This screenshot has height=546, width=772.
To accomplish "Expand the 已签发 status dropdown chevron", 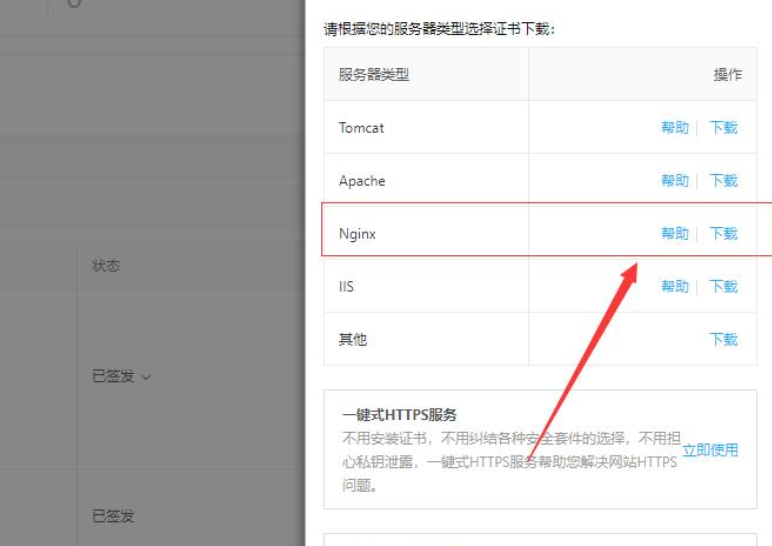I will pyautogui.click(x=146, y=377).
